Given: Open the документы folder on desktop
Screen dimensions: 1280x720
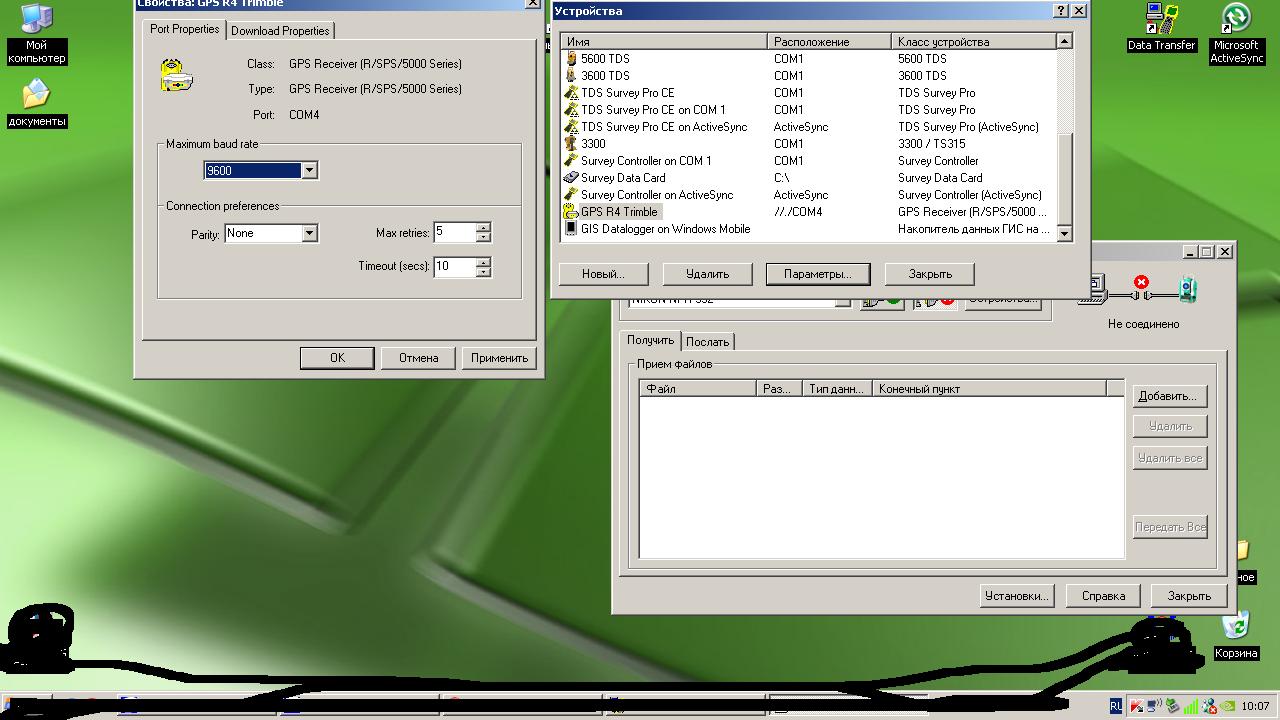Looking at the screenshot, I should 36,103.
